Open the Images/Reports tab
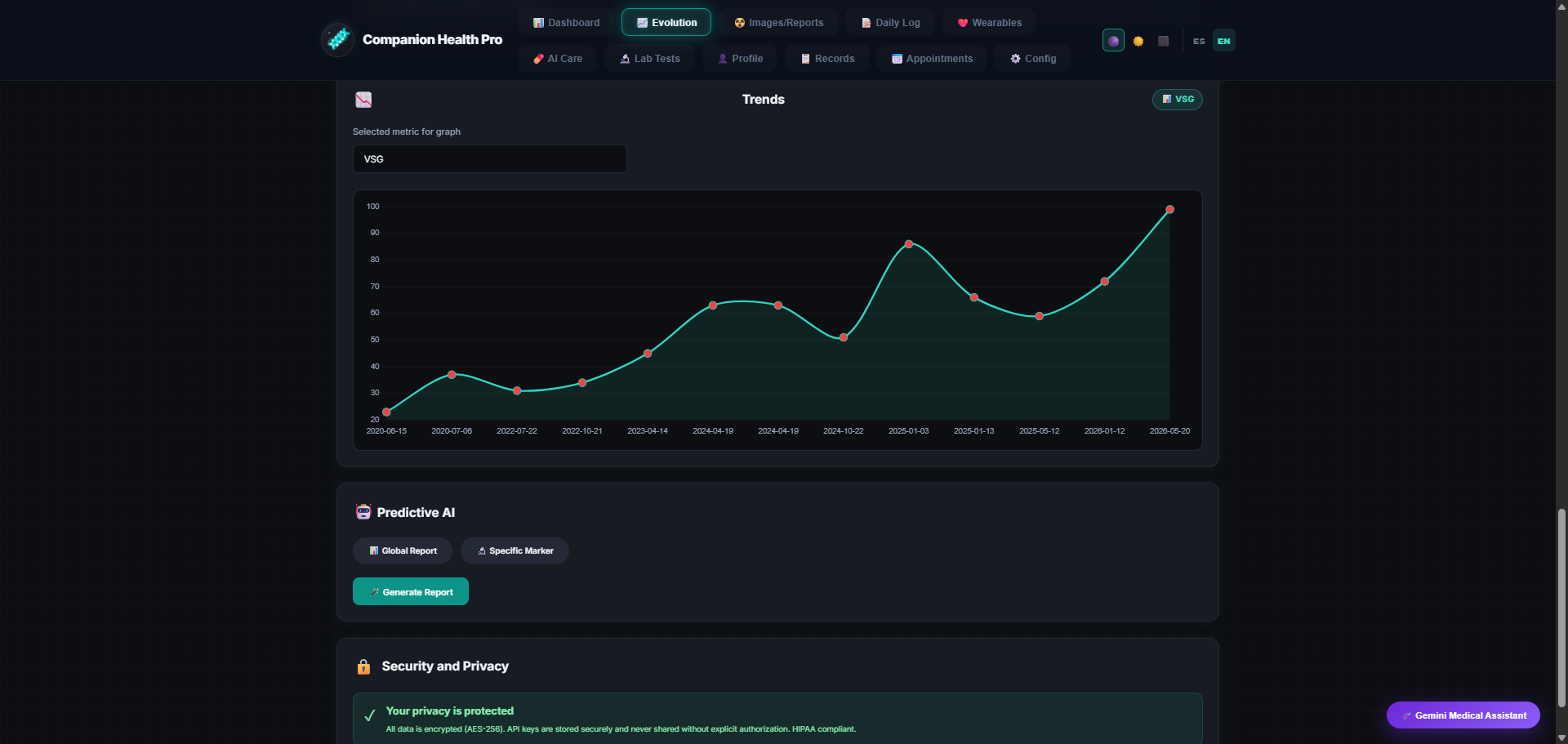This screenshot has height=744, width=1568. pos(778,23)
